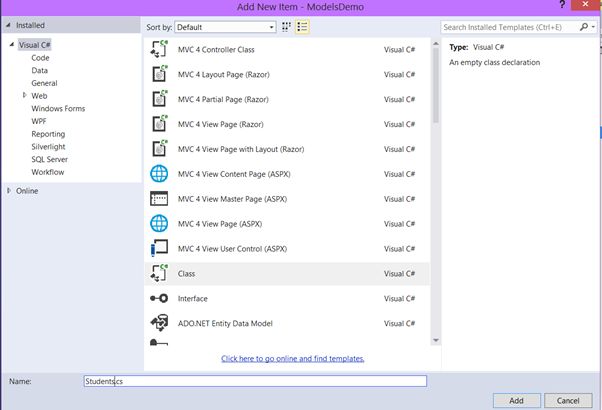Viewport: 602px width, 410px height.
Task: Select the Data category
Action: click(x=40, y=70)
